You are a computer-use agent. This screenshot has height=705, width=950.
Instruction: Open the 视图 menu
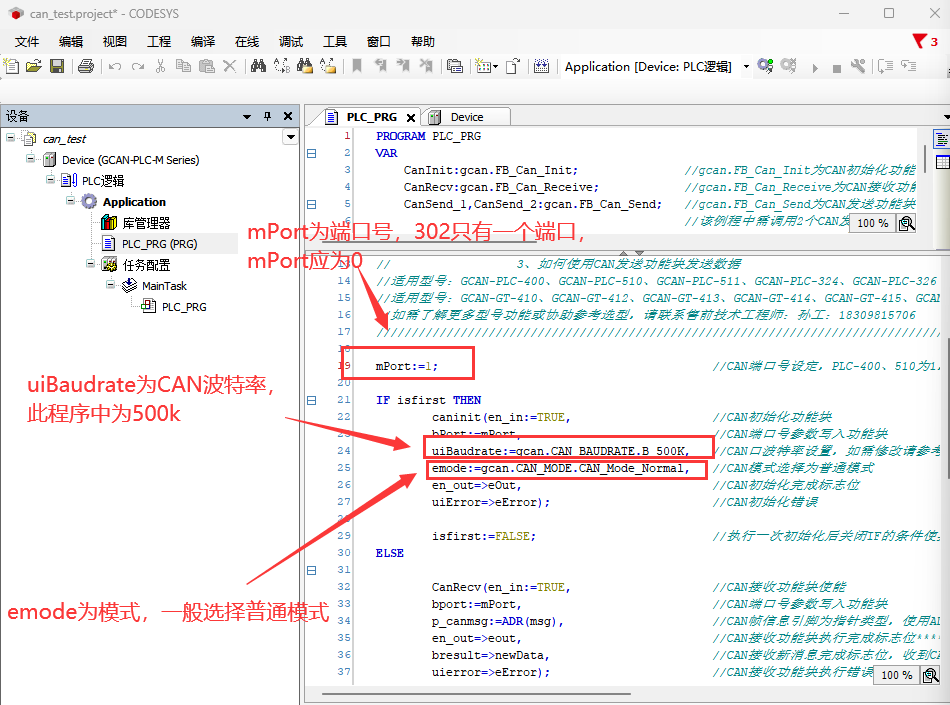tap(115, 41)
